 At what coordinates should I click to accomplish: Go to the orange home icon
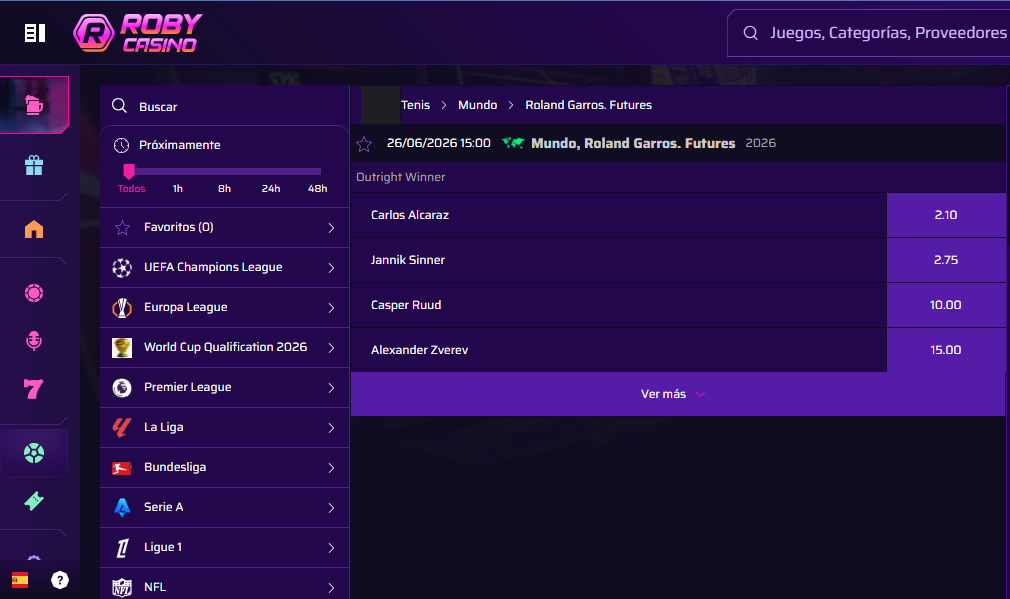[x=34, y=229]
